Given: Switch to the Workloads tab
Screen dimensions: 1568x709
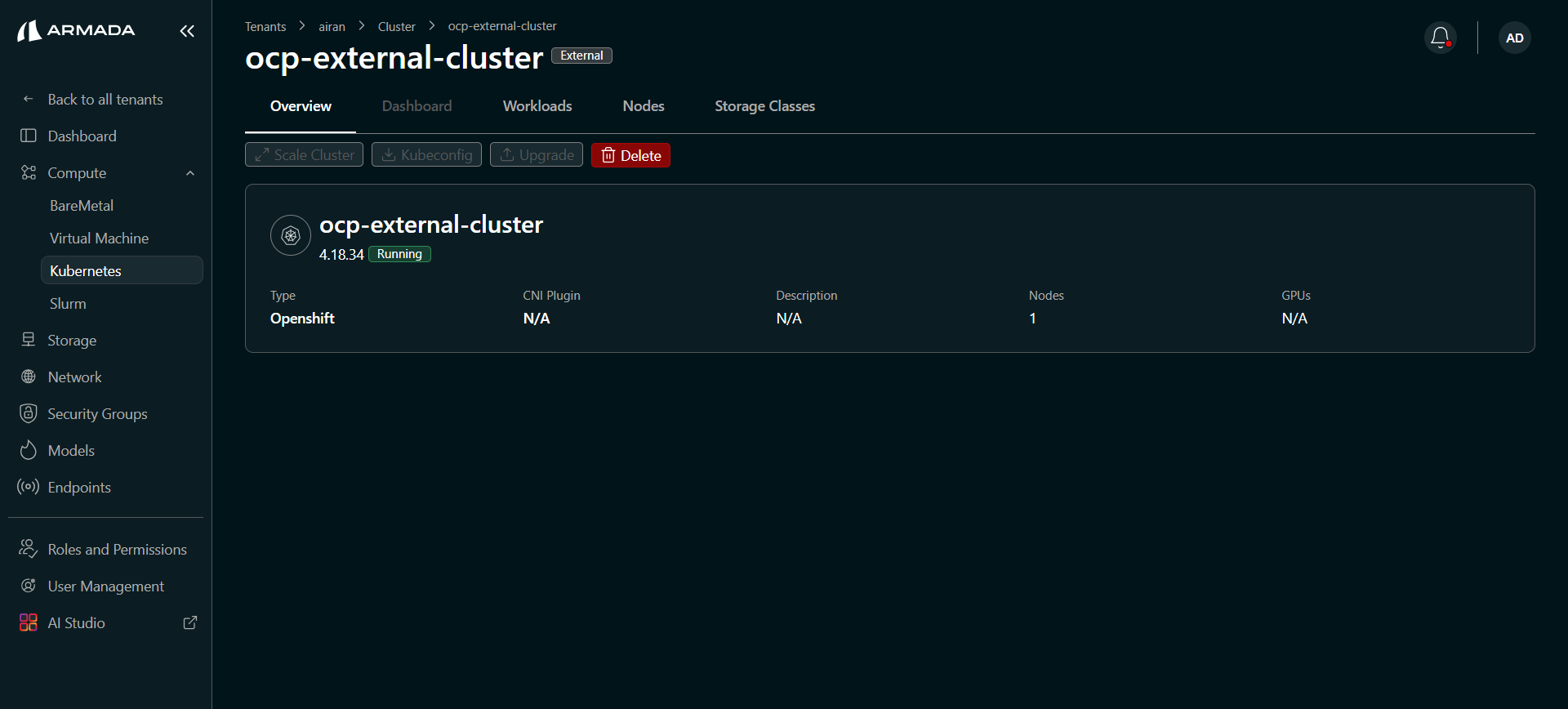Looking at the screenshot, I should coord(537,106).
